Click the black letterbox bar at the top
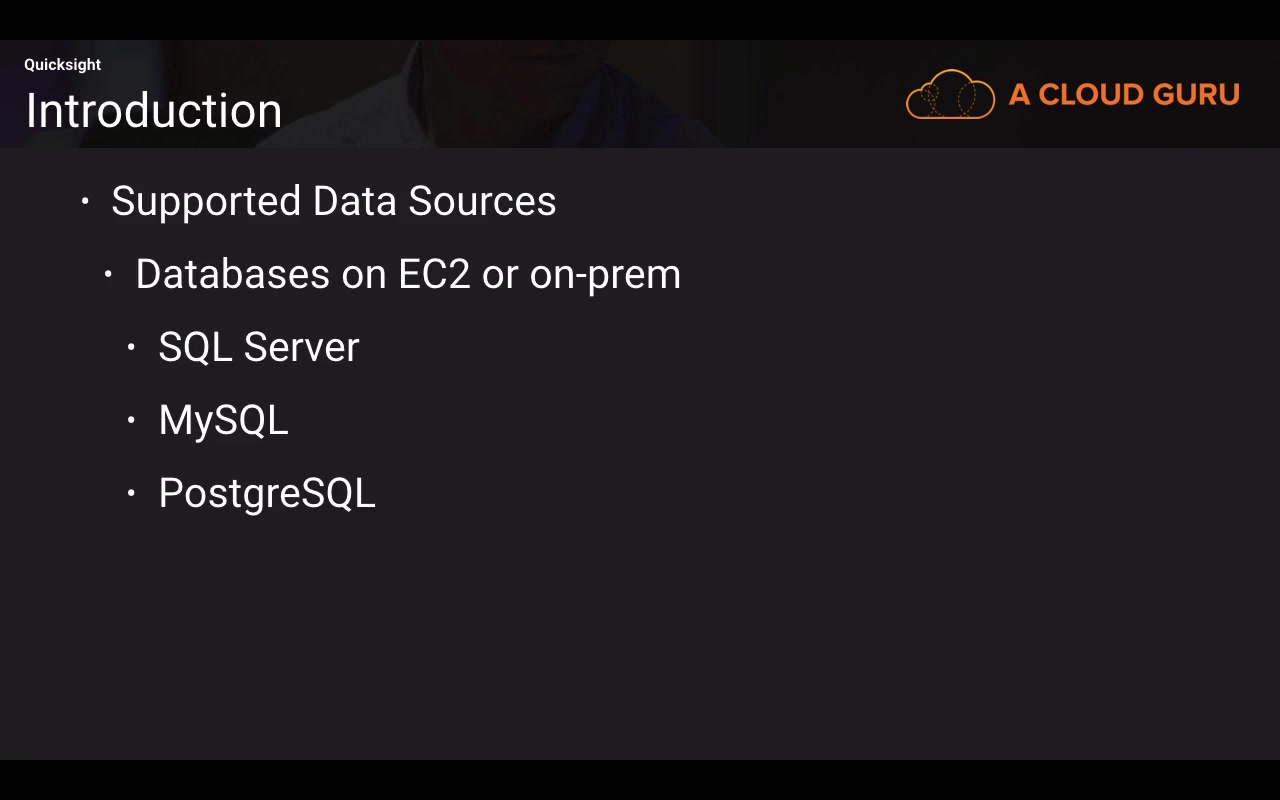 [x=640, y=19]
